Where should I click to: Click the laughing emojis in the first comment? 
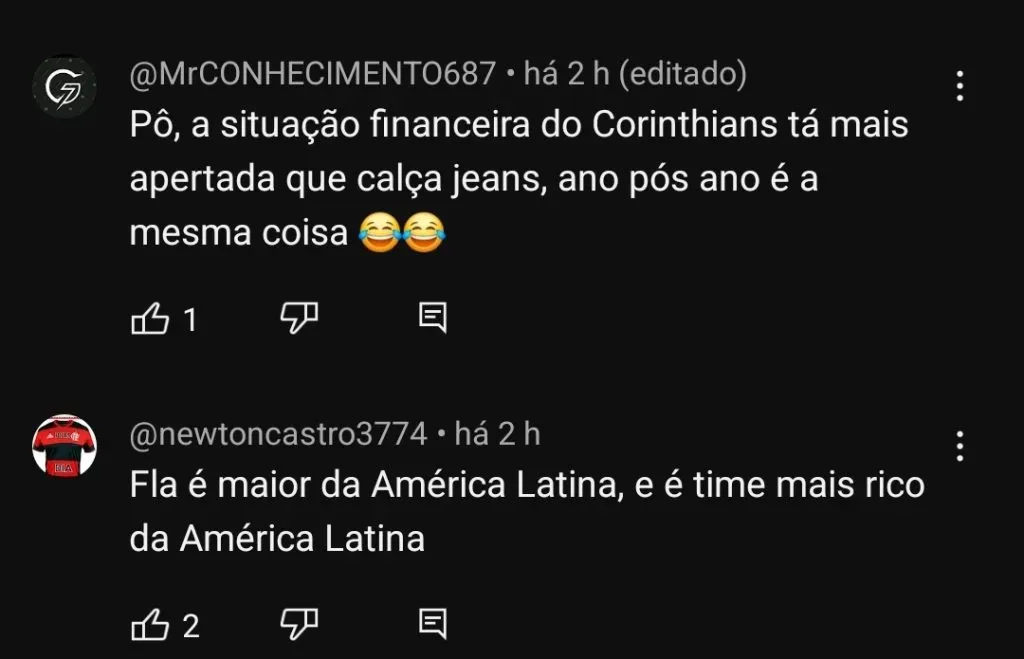tap(400, 234)
